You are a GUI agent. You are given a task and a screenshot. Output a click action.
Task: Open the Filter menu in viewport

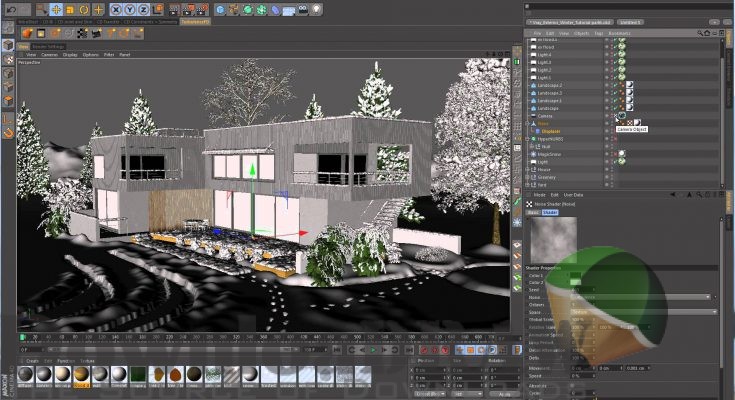pos(108,55)
